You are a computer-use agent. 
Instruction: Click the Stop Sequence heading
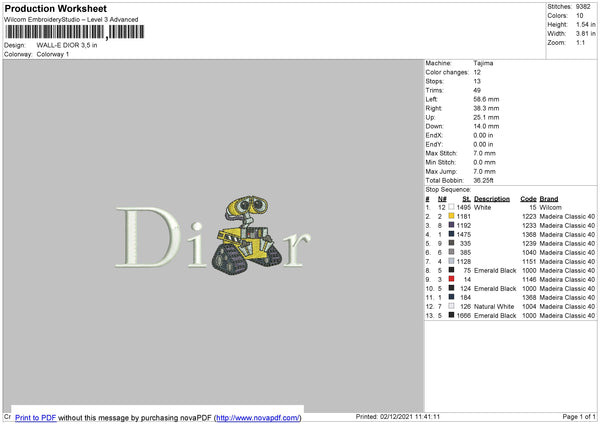click(448, 190)
